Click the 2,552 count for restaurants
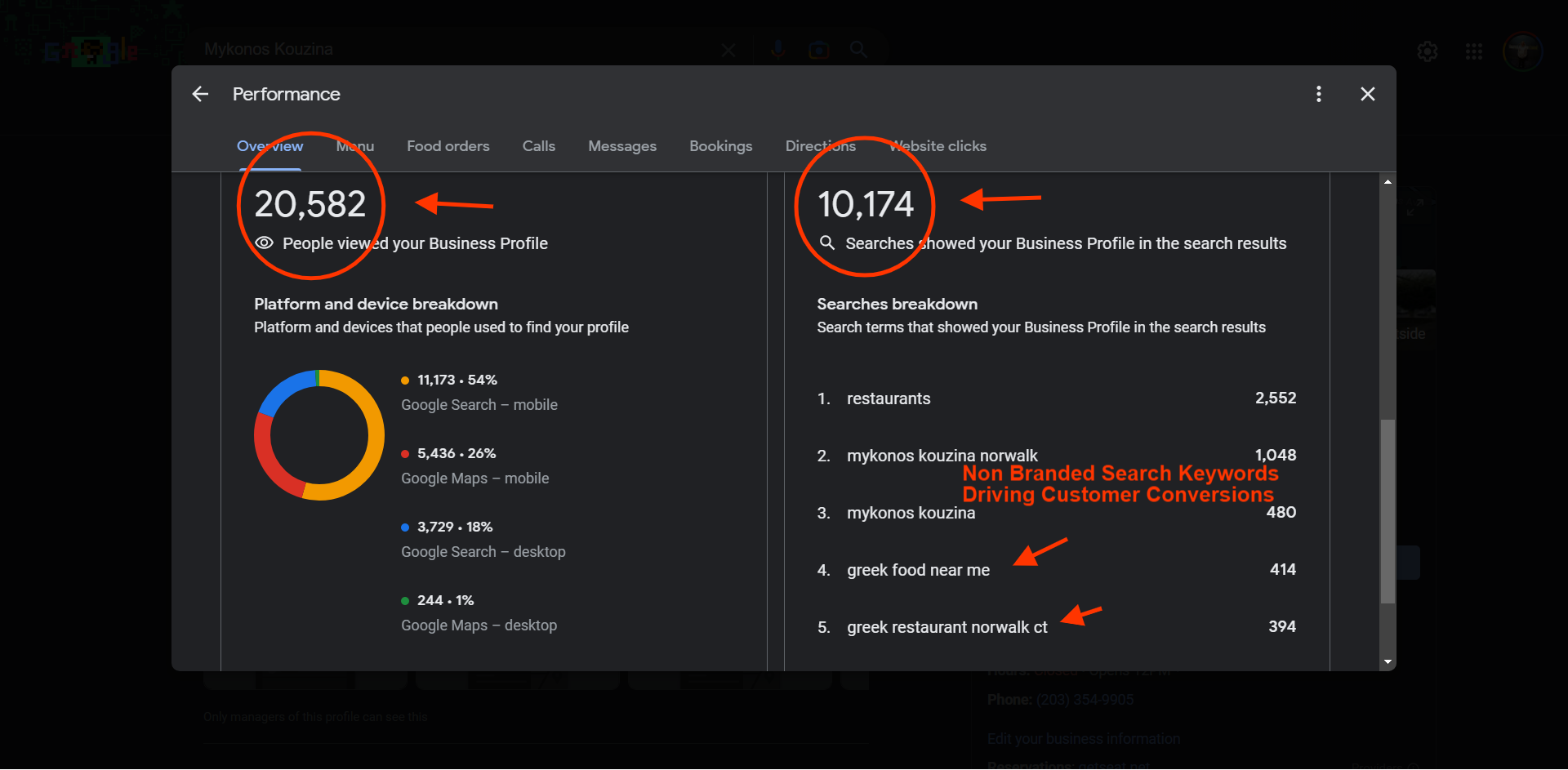Screen dimensions: 1568x770 click(1276, 398)
